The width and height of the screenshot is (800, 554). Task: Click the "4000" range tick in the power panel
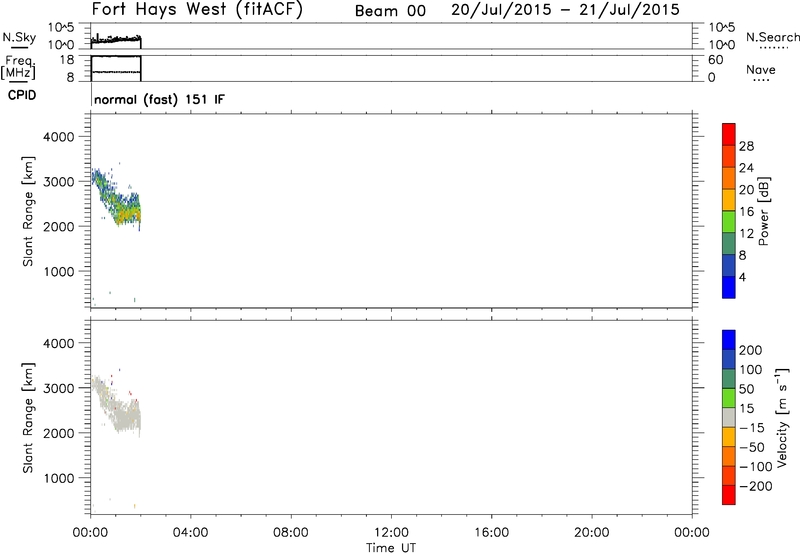tap(59, 137)
